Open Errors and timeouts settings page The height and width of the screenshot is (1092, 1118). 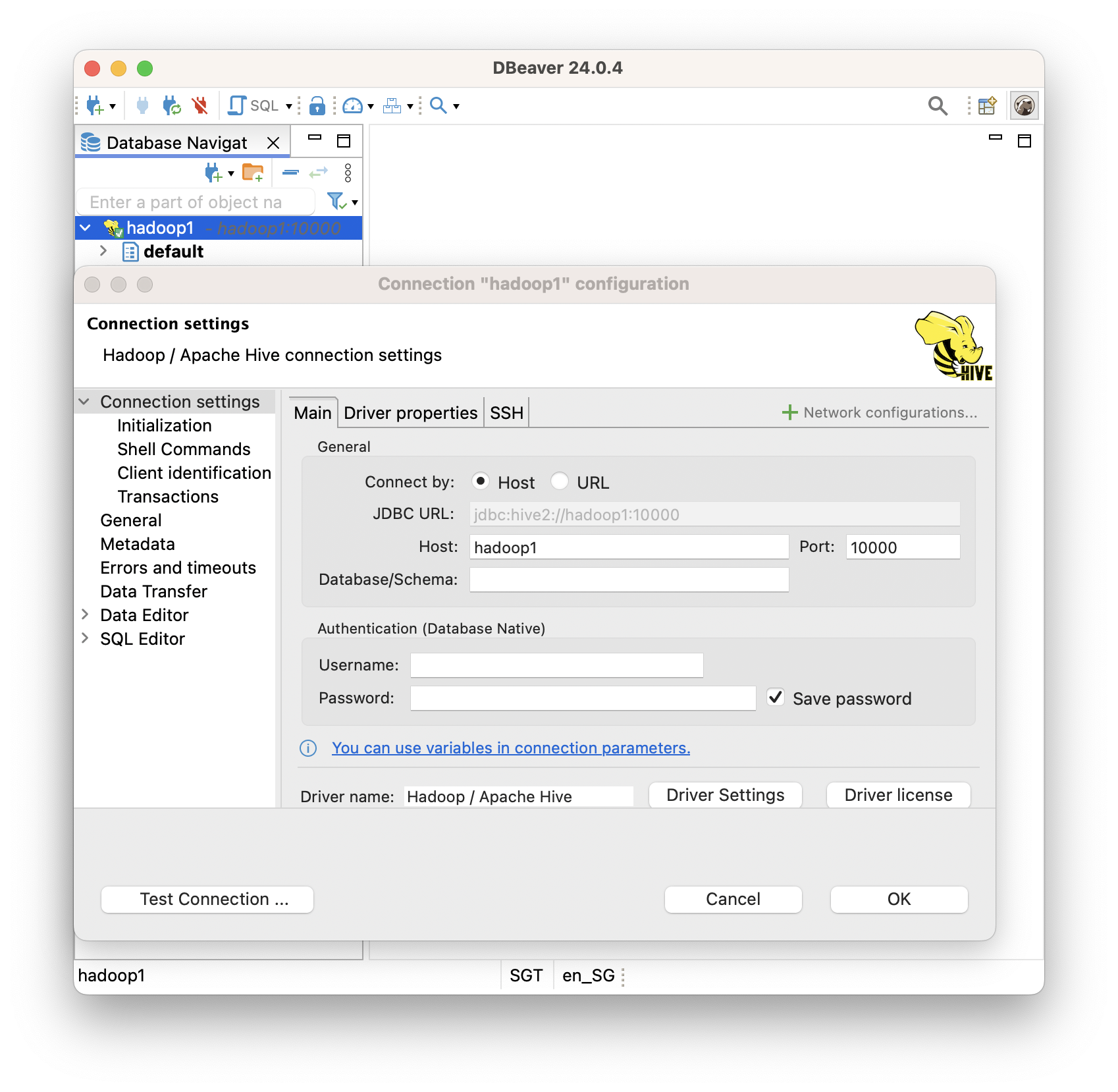tap(178, 568)
